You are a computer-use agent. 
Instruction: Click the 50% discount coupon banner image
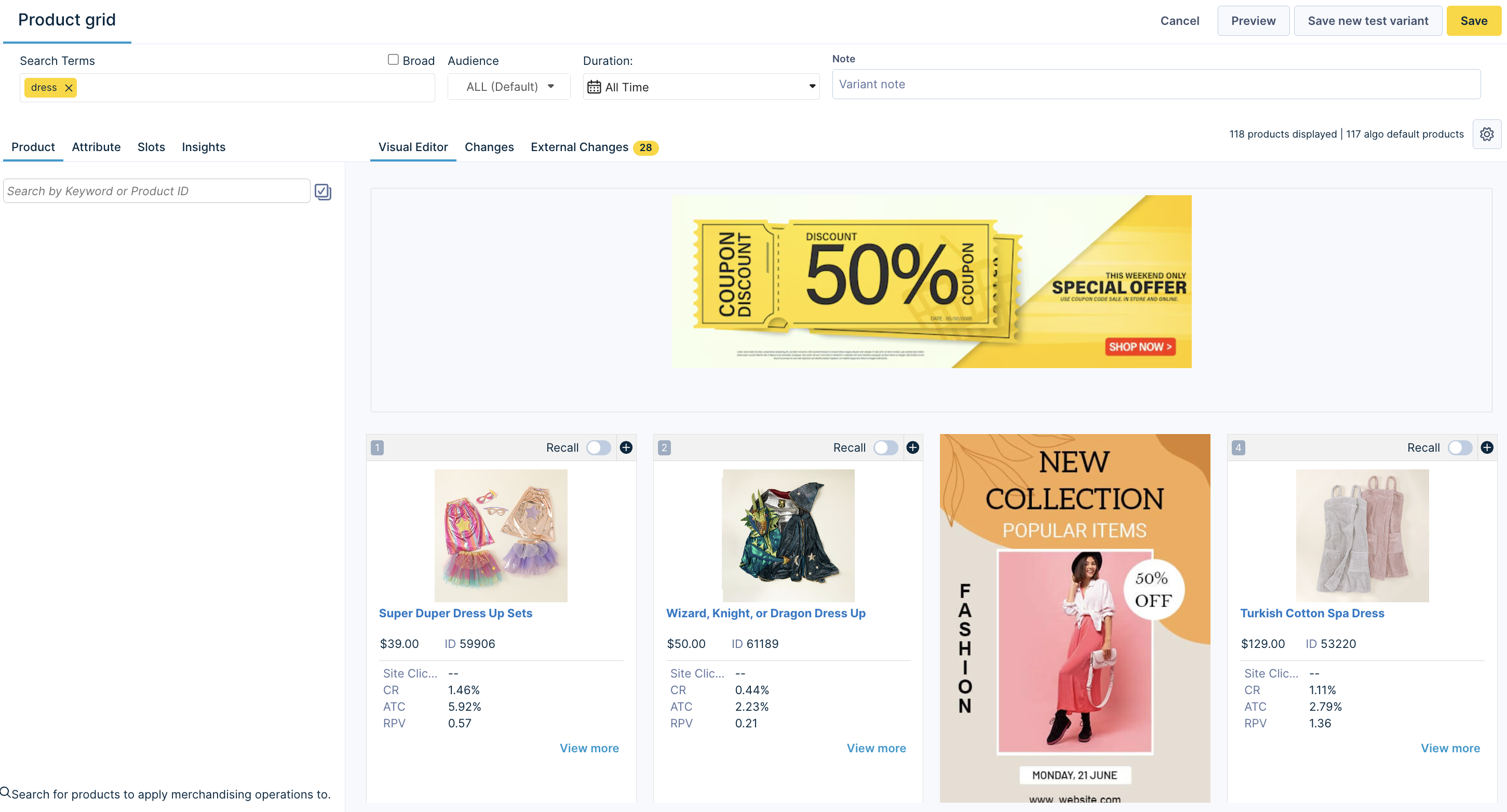pyautogui.click(x=931, y=282)
